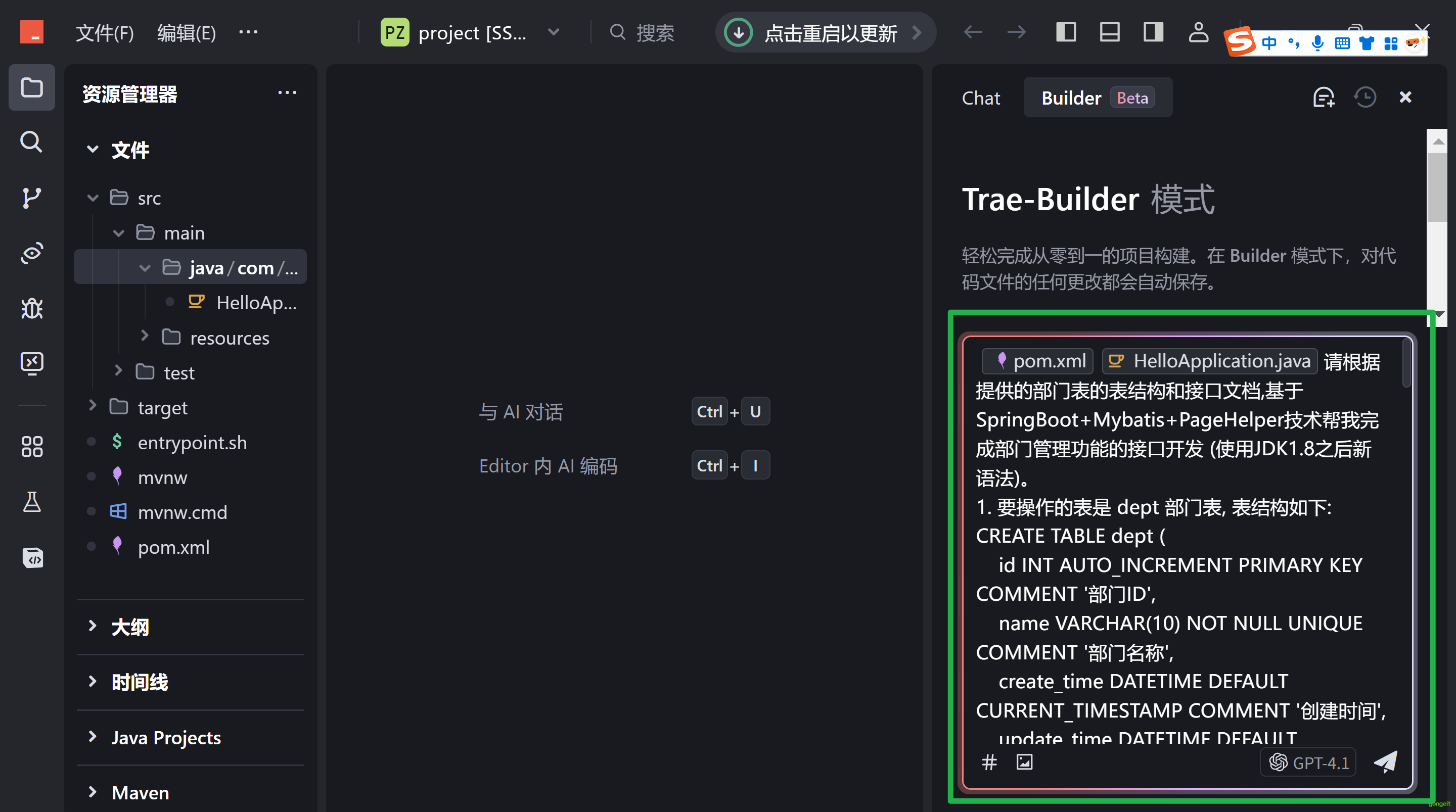The image size is (1456, 812).
Task: Start a new chat session icon
Action: pos(1324,97)
